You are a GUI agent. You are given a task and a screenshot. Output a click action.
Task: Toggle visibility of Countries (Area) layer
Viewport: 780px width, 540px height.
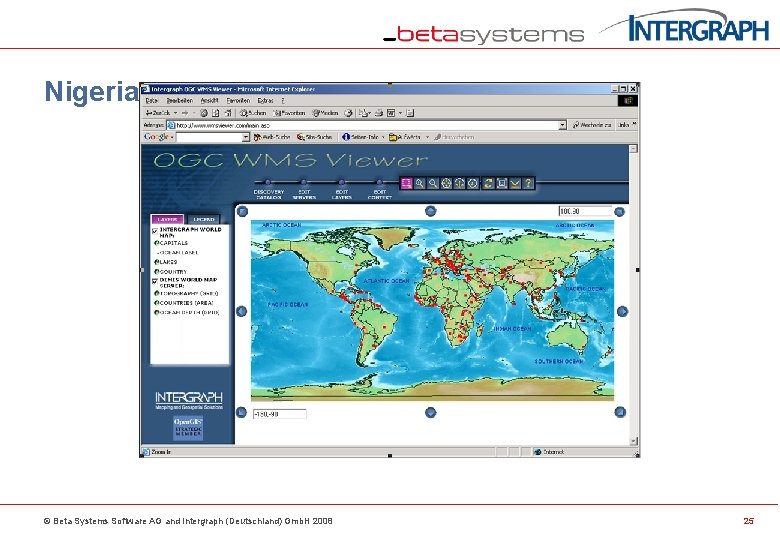157,303
